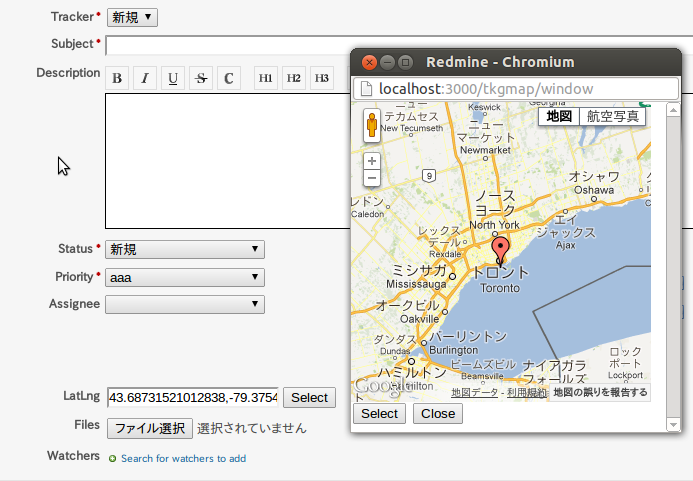Apply strikethrough formatting in Description toolbar
The height and width of the screenshot is (481, 693).
(x=201, y=78)
